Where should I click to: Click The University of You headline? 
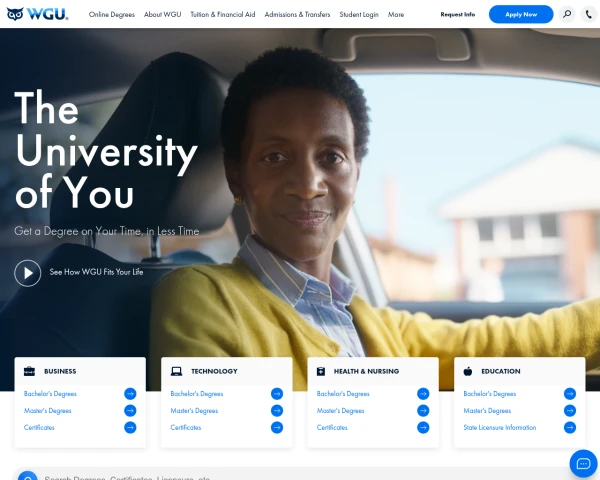click(106, 149)
